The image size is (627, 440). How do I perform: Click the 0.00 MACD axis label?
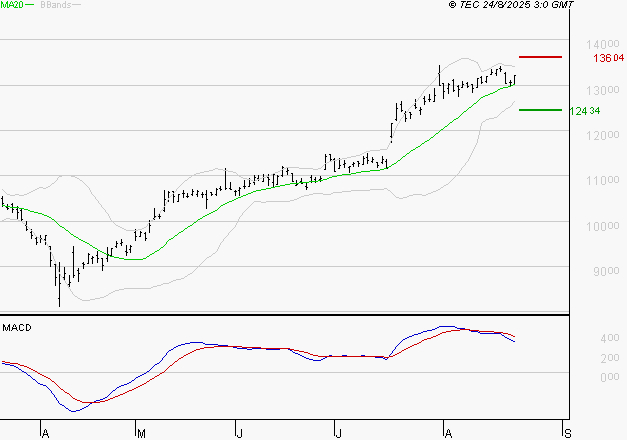[x=610, y=377]
